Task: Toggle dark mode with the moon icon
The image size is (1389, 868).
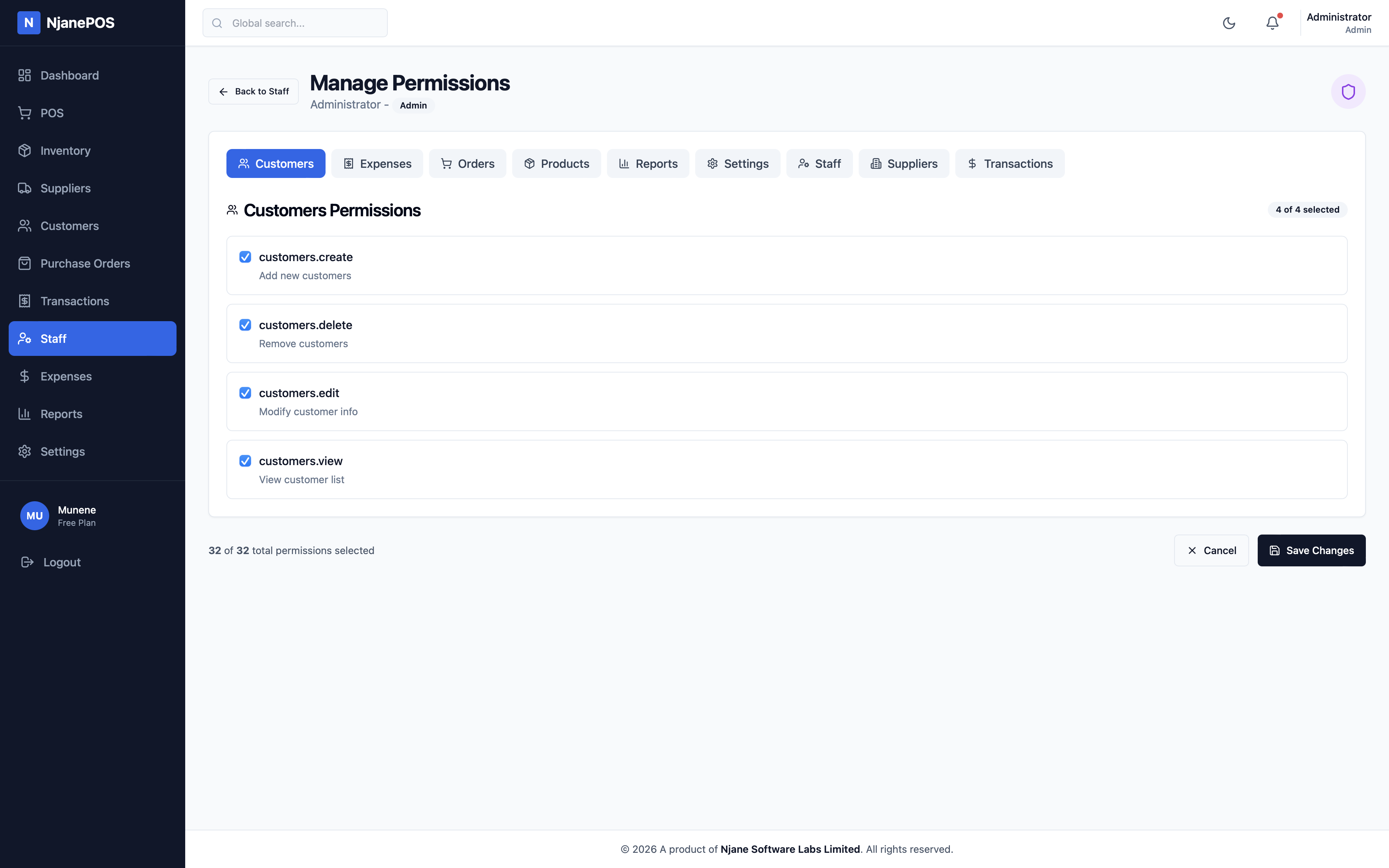Action: point(1229,23)
